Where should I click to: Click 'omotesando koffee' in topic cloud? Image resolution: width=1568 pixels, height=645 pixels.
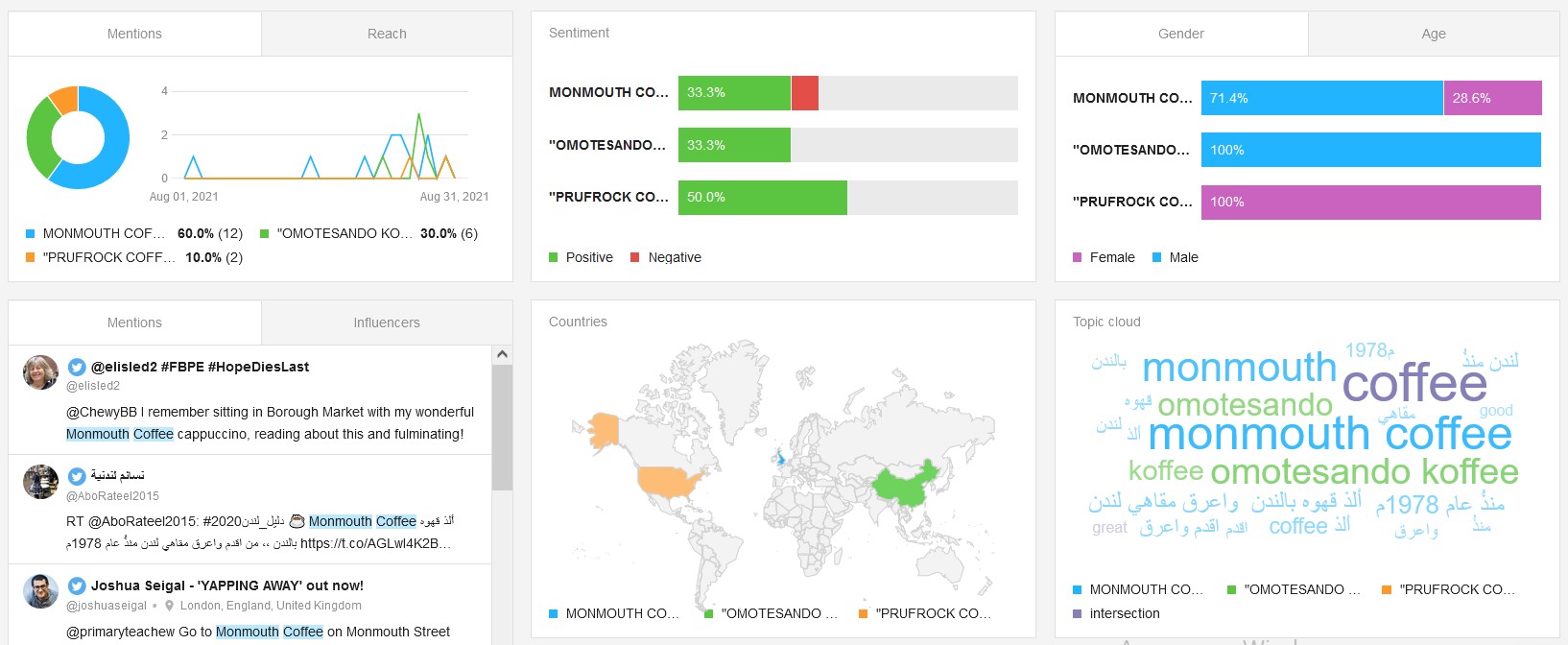1365,472
